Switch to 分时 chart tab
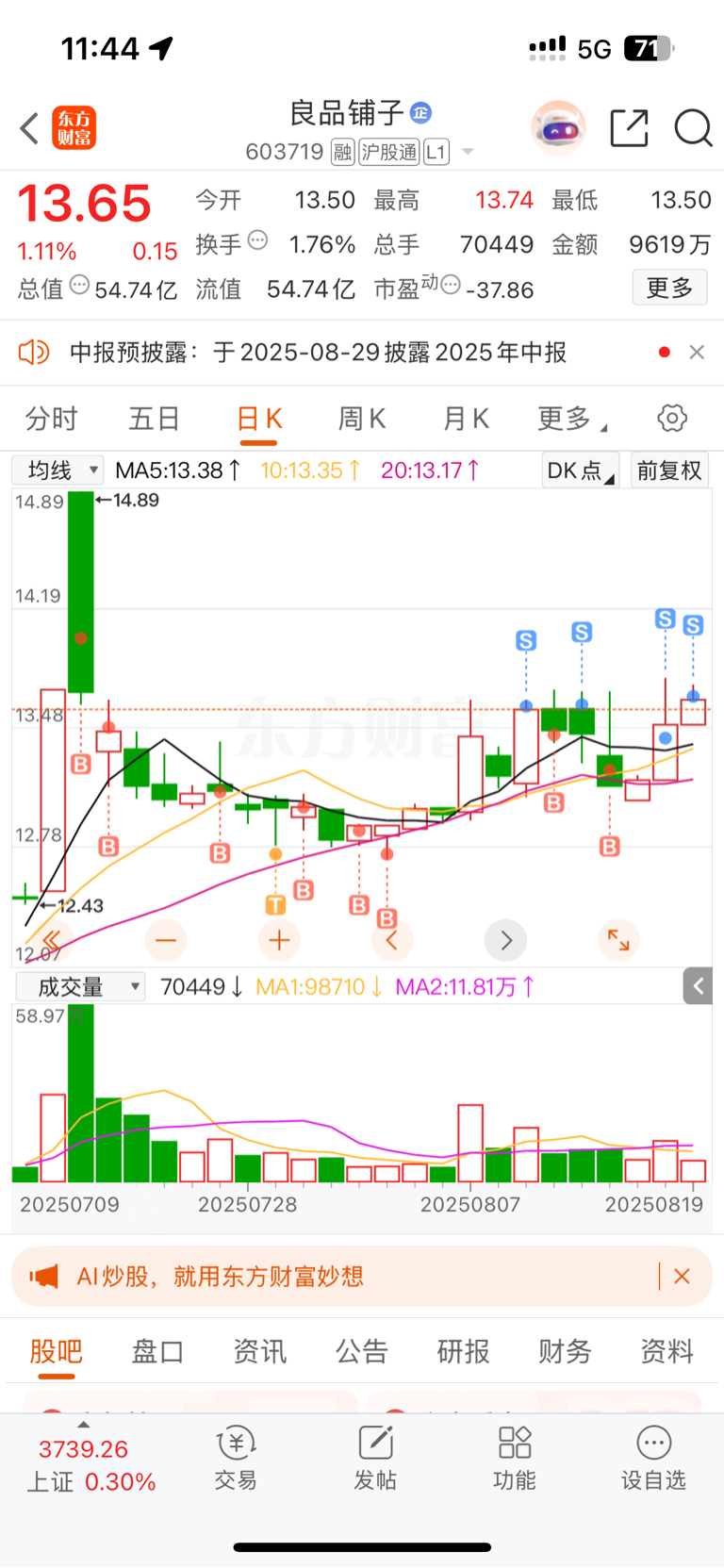724x1568 pixels. [x=51, y=419]
